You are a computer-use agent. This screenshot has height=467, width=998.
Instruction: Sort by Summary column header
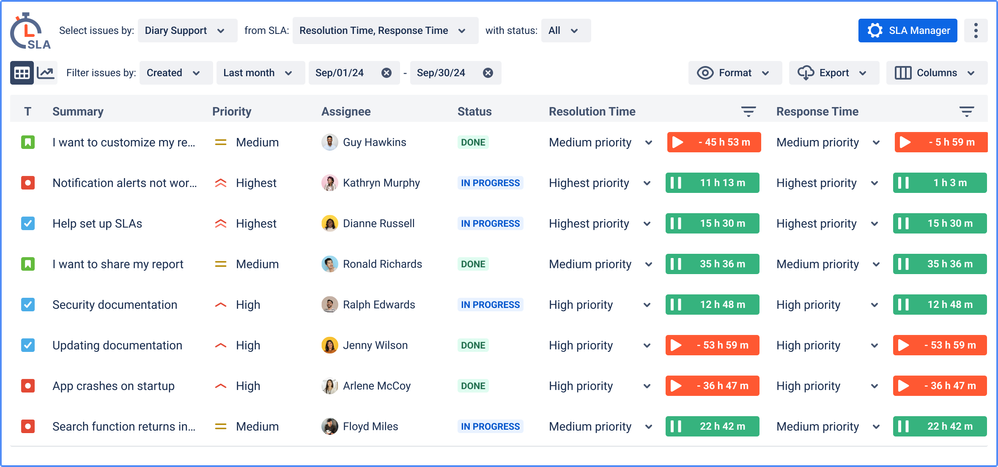[78, 112]
